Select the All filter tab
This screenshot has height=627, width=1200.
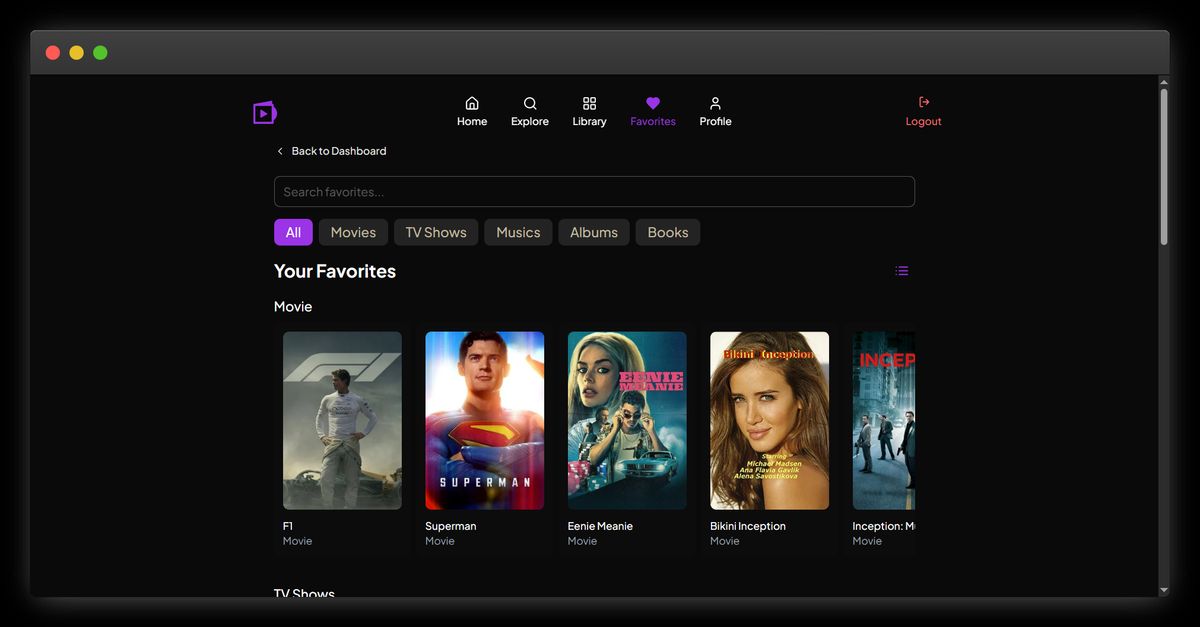coord(293,232)
